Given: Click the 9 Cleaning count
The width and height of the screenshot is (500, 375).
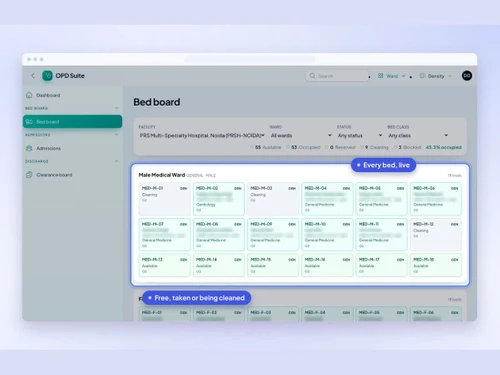Looking at the screenshot, I should [x=374, y=147].
